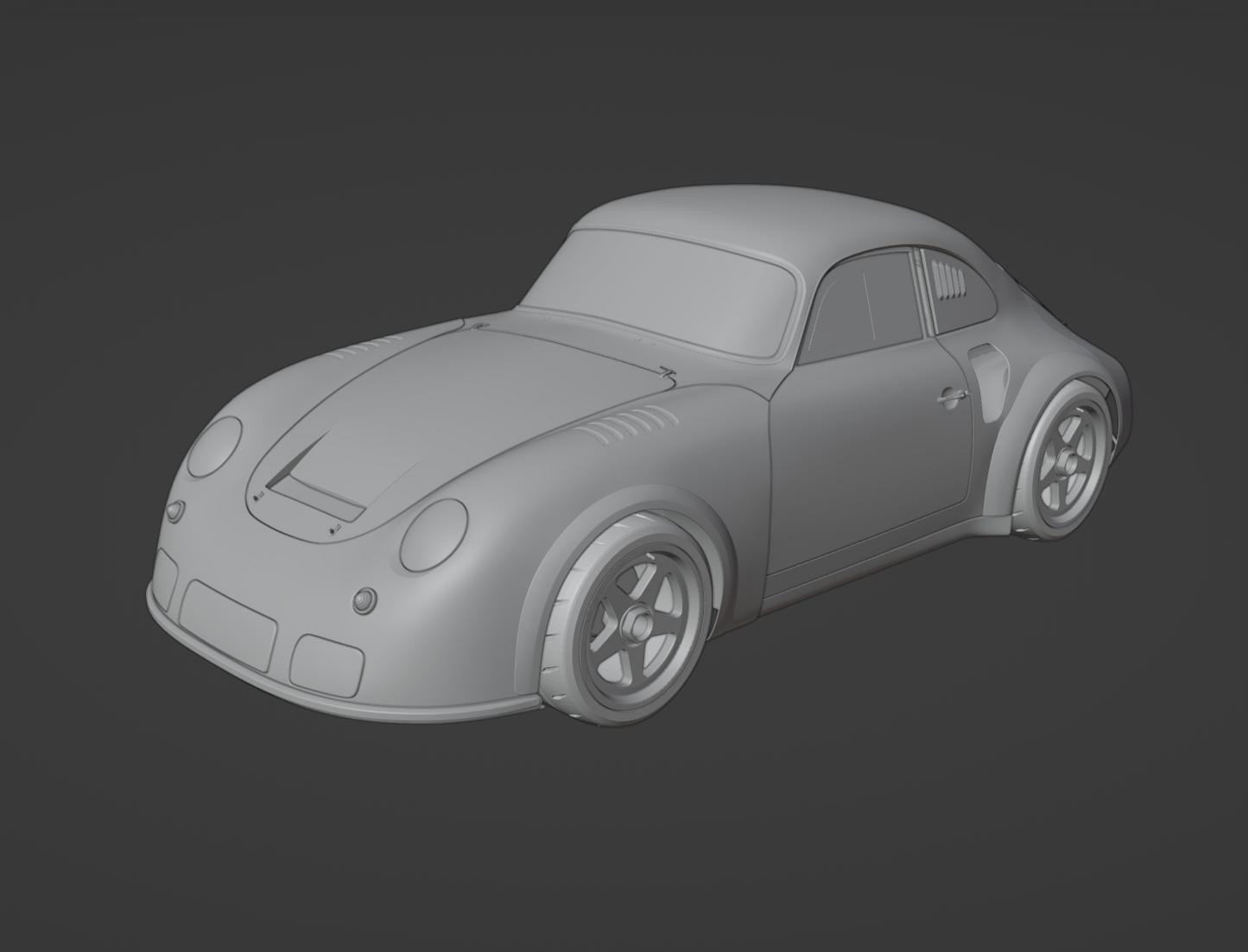This screenshot has width=1248, height=952.
Task: Select the car's rear wheel rim
Action: pyautogui.click(x=1070, y=463)
